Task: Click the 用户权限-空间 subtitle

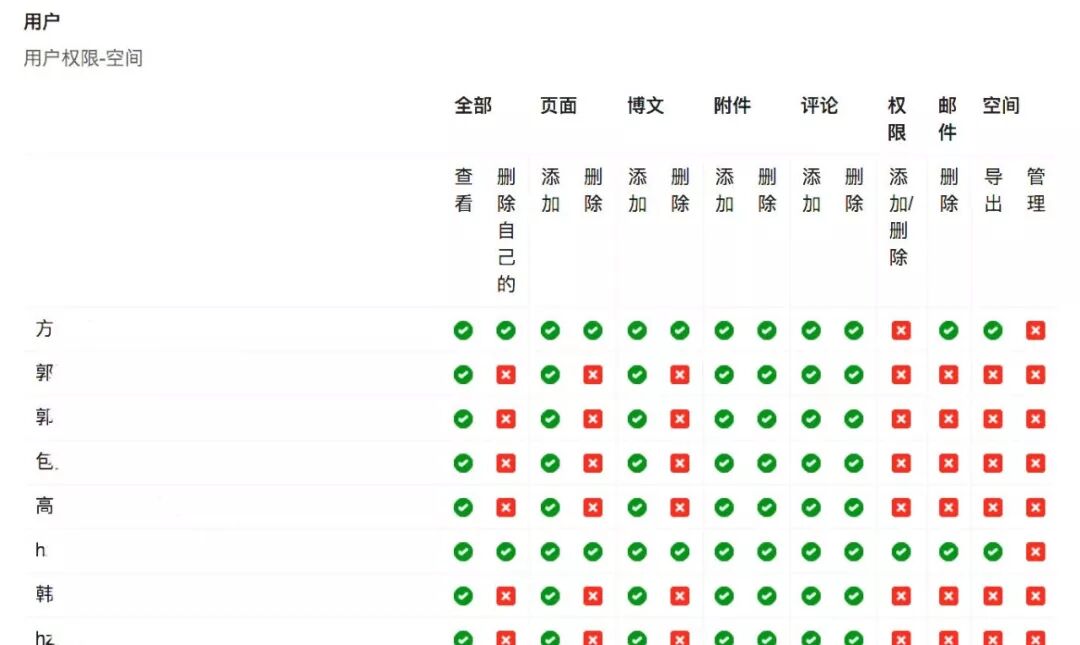Action: 83,58
